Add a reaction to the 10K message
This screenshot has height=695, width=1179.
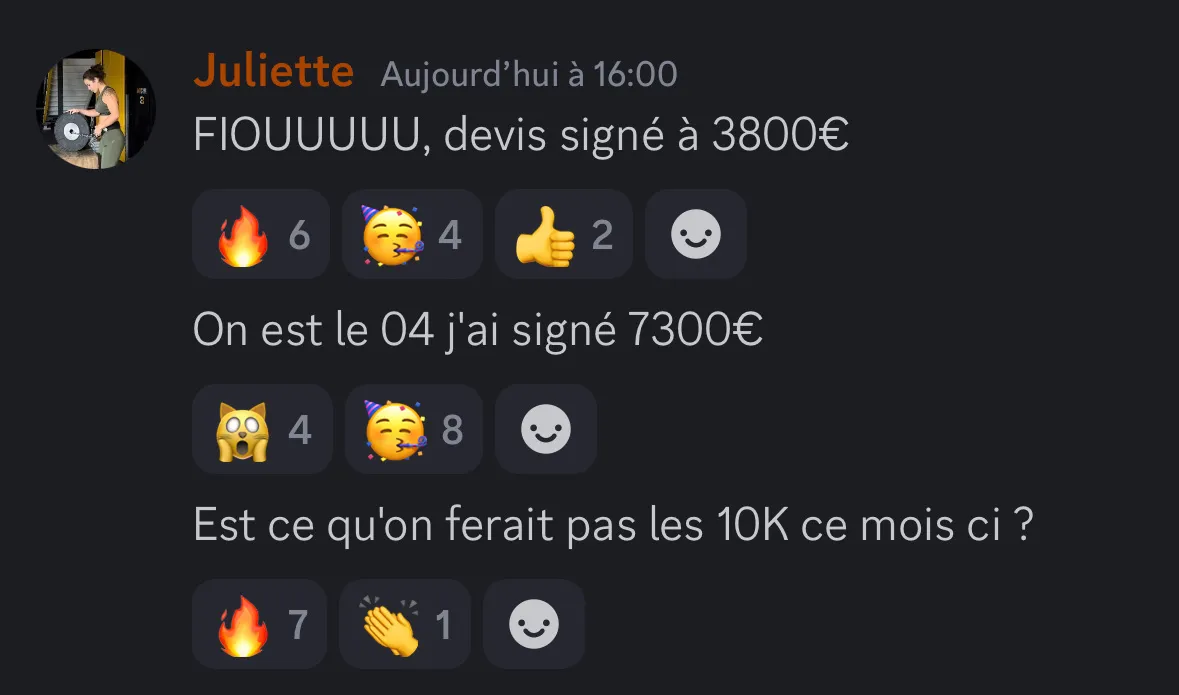click(x=534, y=624)
